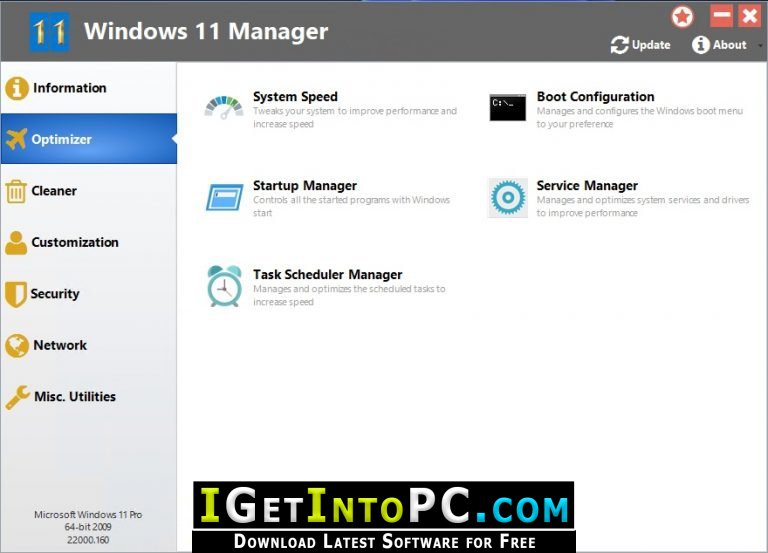Click the red star favorites icon

coord(682,17)
